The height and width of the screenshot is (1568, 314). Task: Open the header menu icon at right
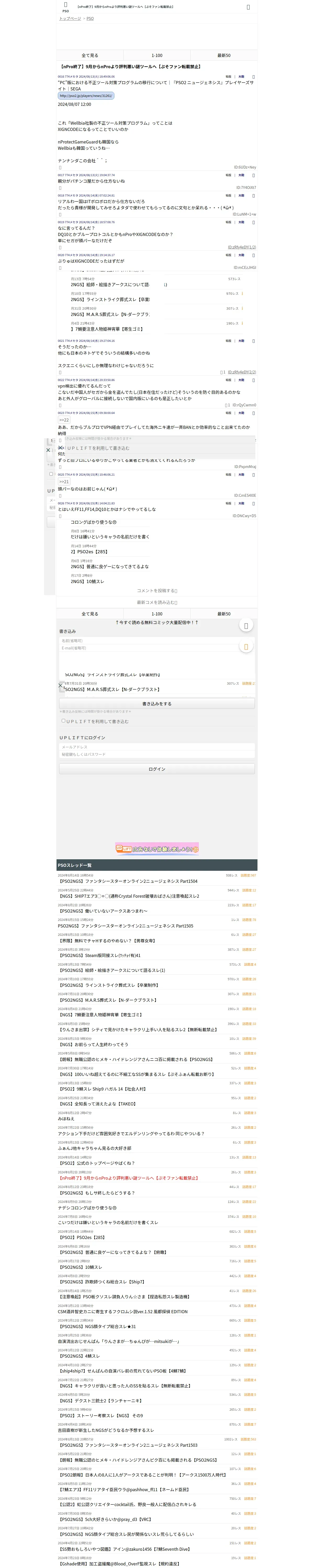pos(248,7)
